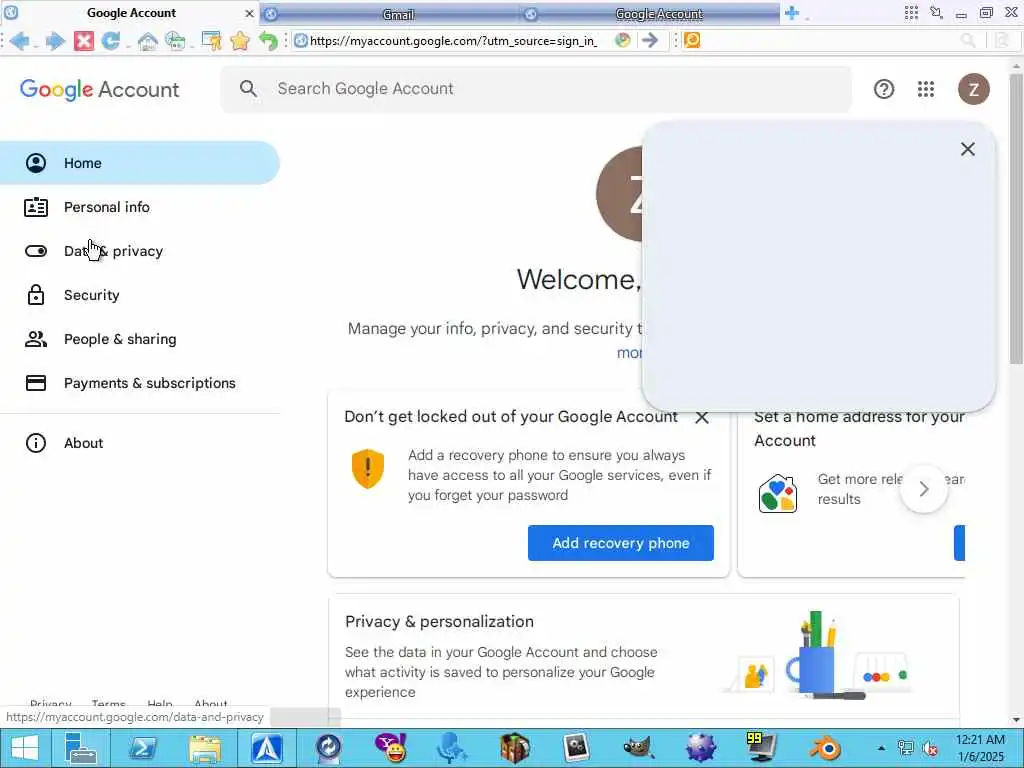The image size is (1024, 768).
Task: Close the active Google Account tab
Action: (x=249, y=13)
